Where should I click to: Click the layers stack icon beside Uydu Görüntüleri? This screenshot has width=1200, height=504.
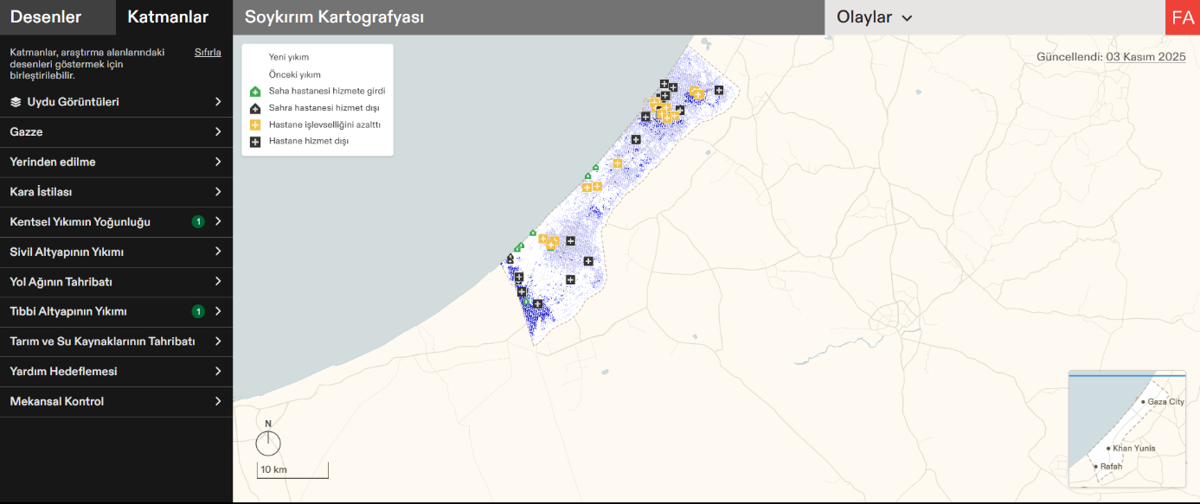[16, 102]
